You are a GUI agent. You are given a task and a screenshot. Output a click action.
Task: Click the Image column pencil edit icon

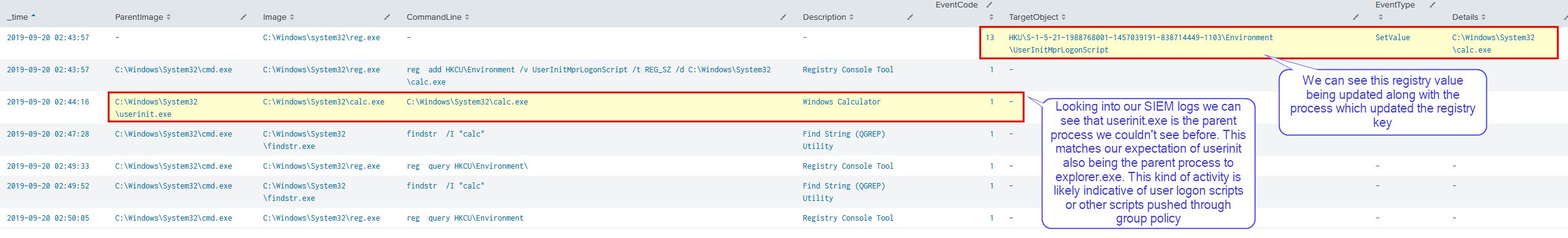click(x=388, y=17)
